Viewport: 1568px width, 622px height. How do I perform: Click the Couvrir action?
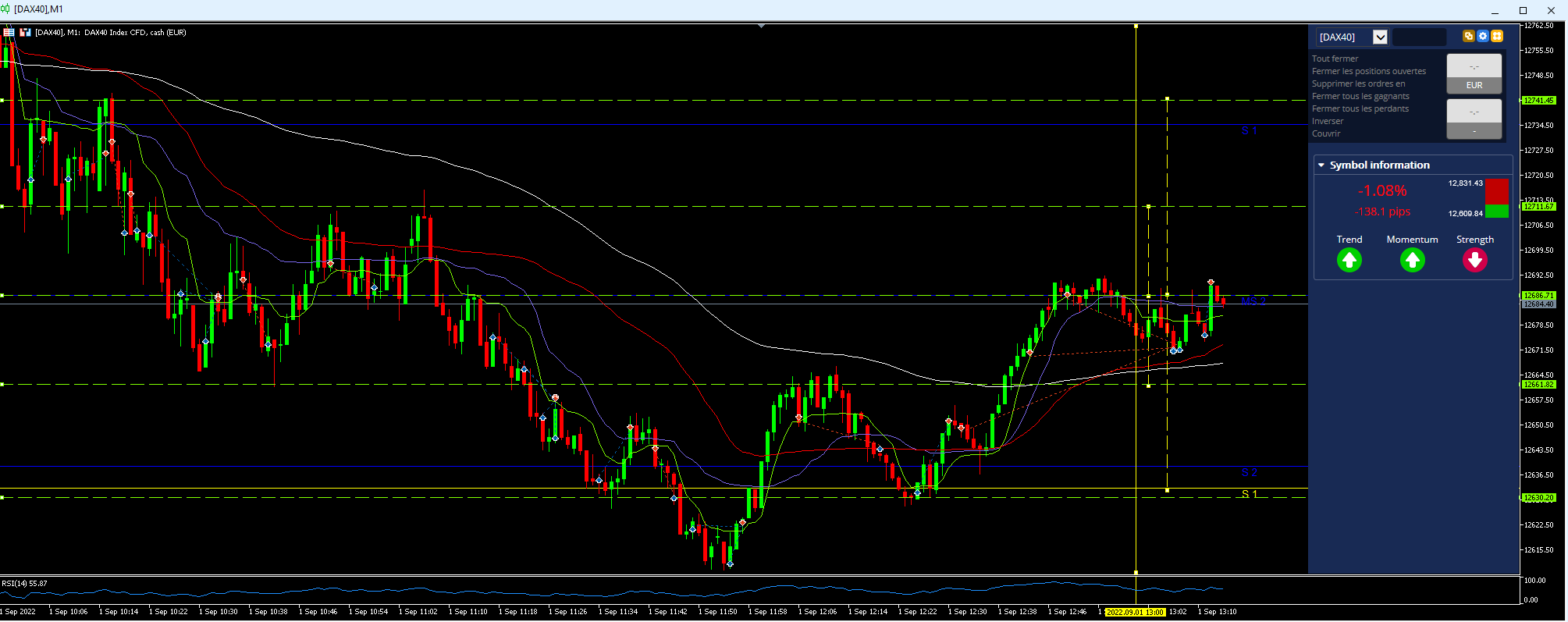point(1326,133)
